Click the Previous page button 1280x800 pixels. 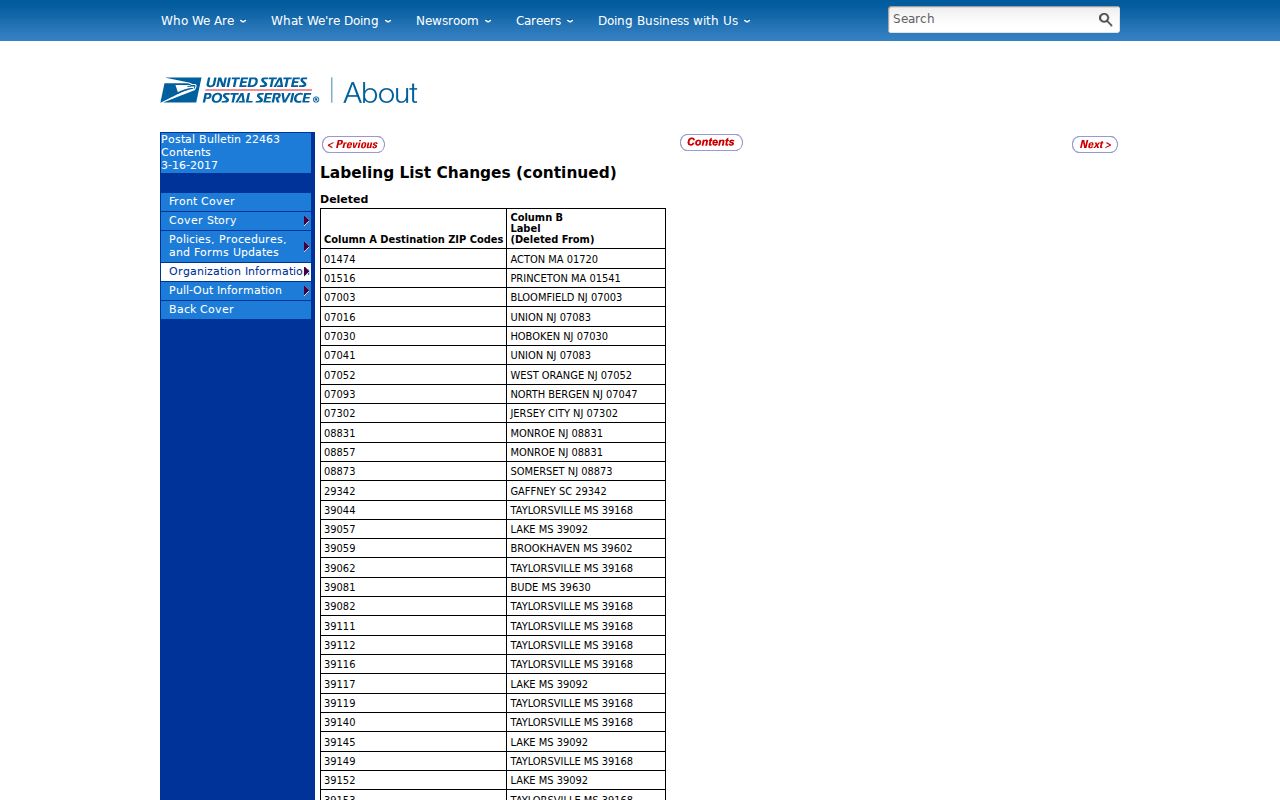pyautogui.click(x=353, y=145)
